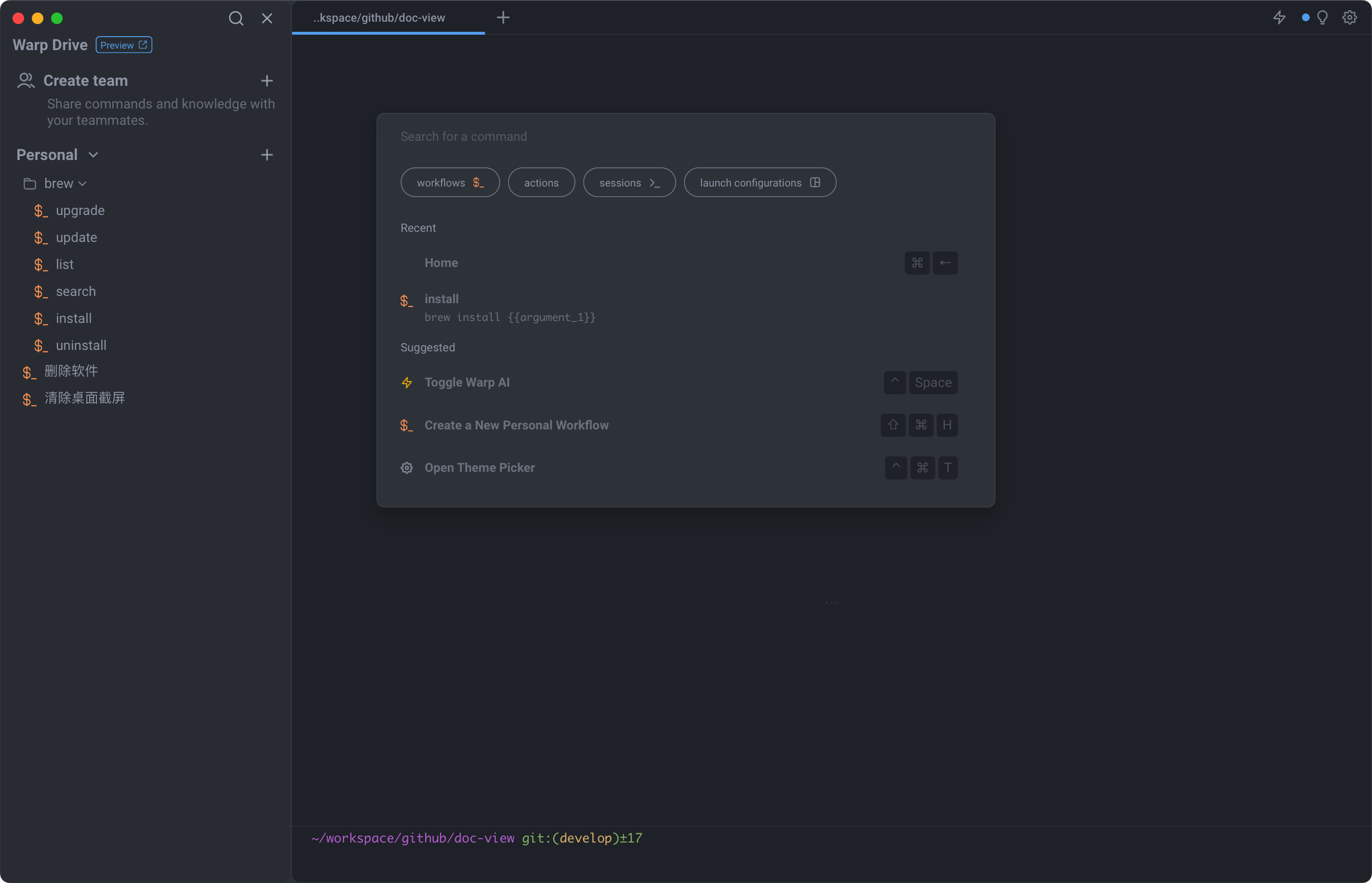The height and width of the screenshot is (883, 1372).
Task: Choose Create a New Personal Workflow
Action: pyautogui.click(x=685, y=426)
